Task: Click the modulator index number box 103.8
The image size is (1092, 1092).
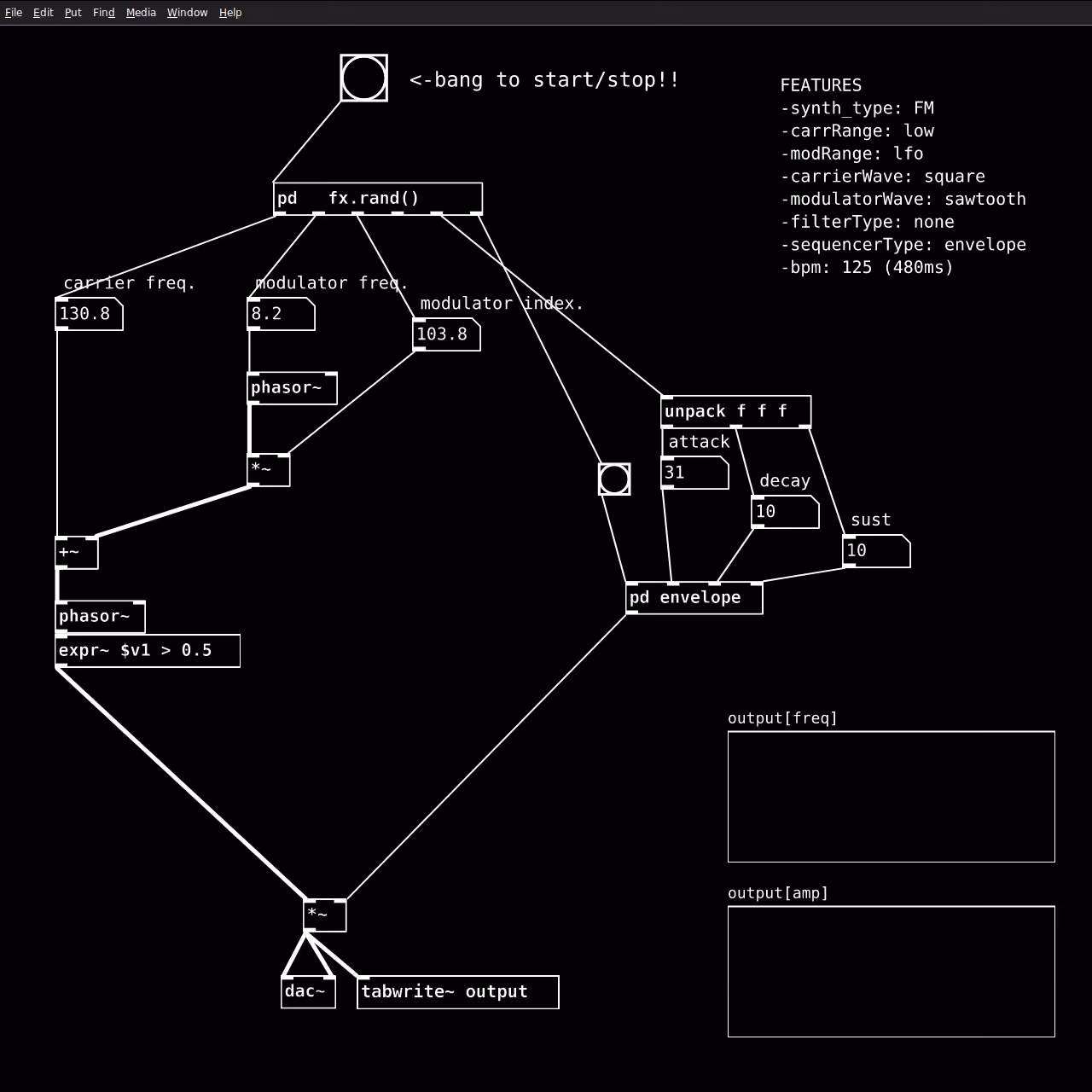Action: [x=446, y=334]
